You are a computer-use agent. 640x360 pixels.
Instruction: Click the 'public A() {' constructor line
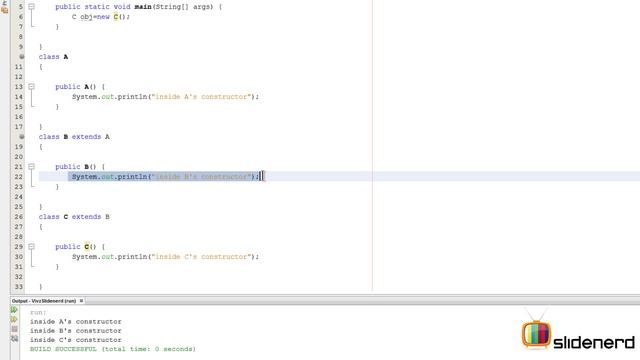[x=80, y=87]
